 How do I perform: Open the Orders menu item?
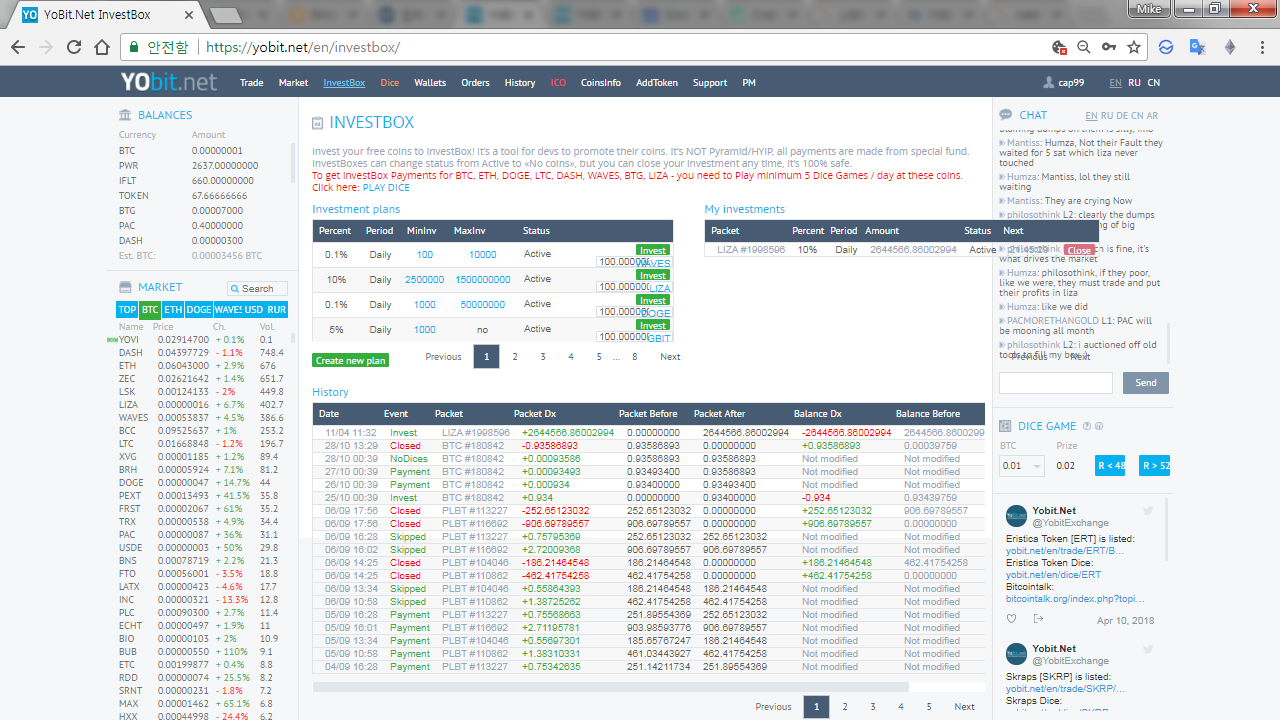(475, 83)
